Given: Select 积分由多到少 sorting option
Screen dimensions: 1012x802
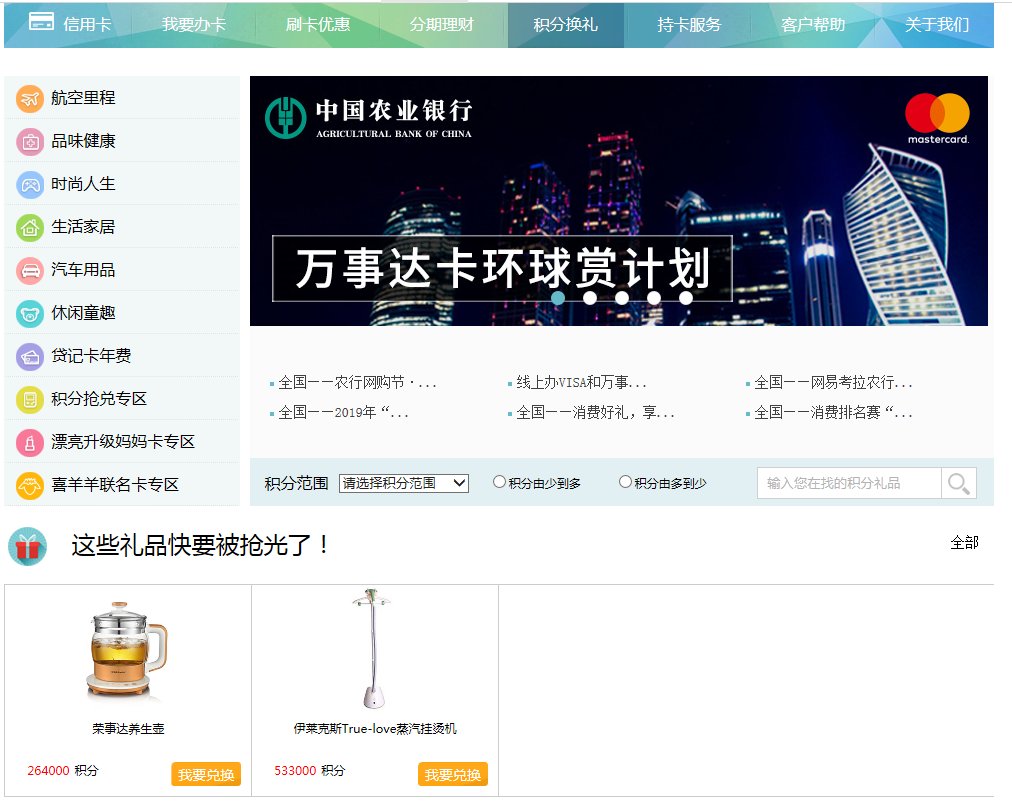Looking at the screenshot, I should pos(624,480).
